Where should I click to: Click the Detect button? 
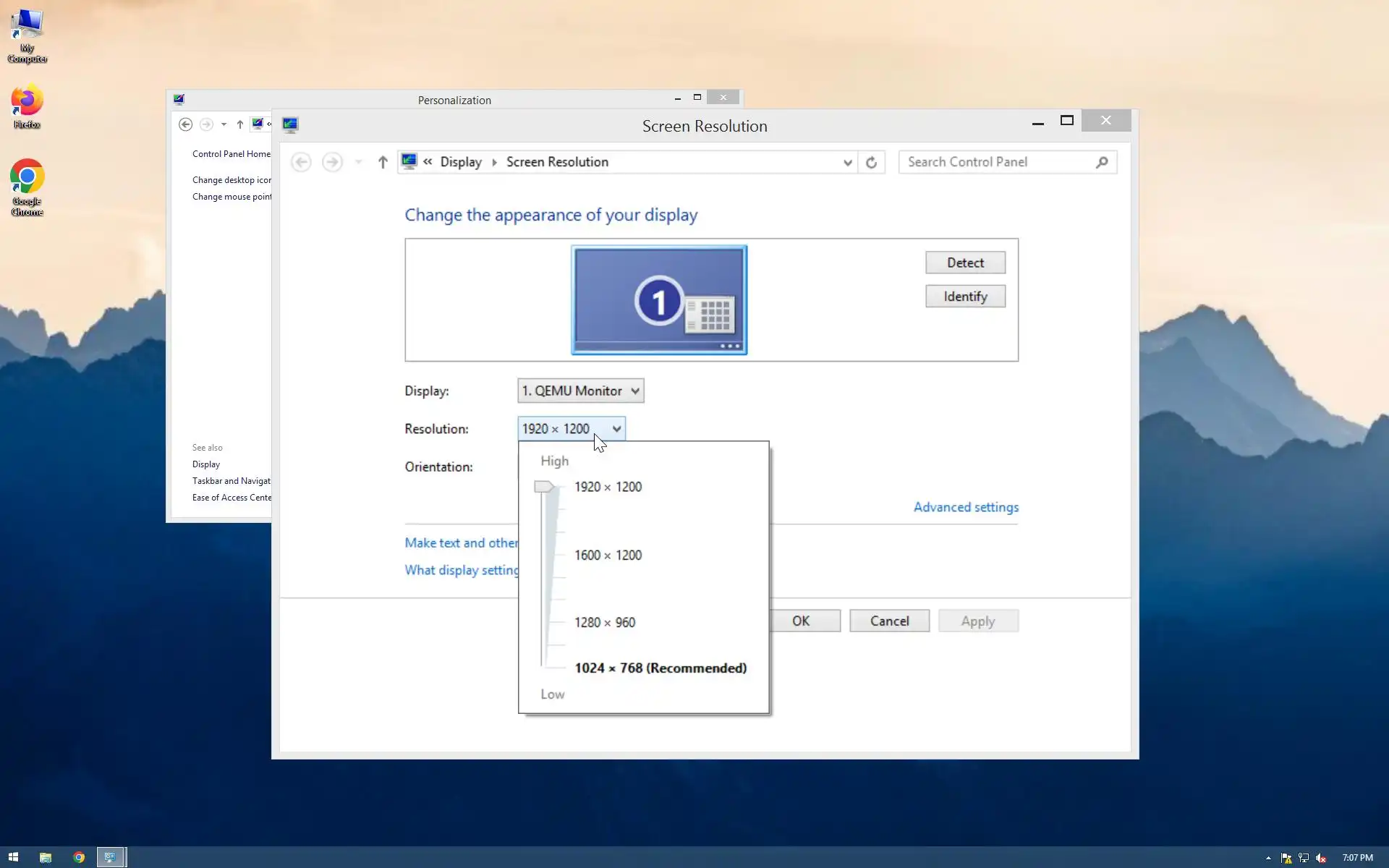click(x=965, y=263)
